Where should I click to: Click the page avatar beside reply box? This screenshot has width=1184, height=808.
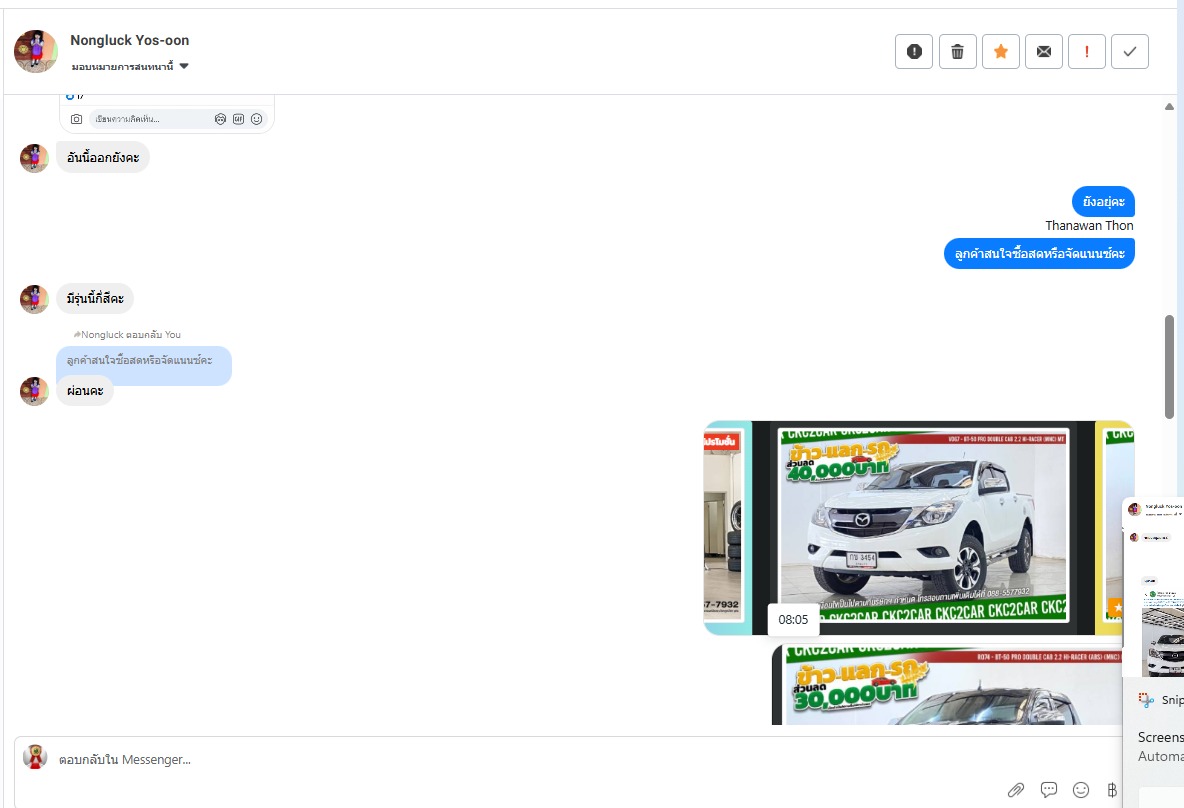pos(35,757)
